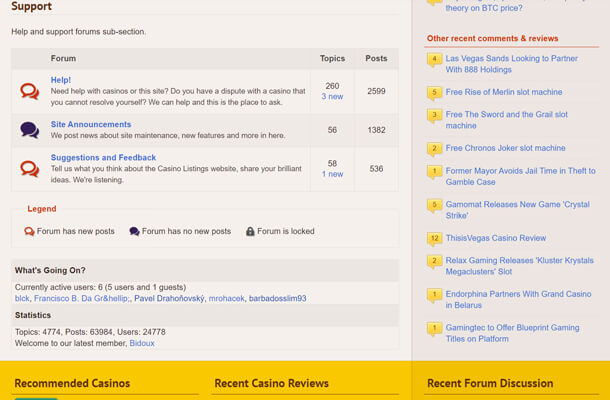This screenshot has width=610, height=400.
Task: Open the Suggestions and Feedback forum
Action: 103,157
